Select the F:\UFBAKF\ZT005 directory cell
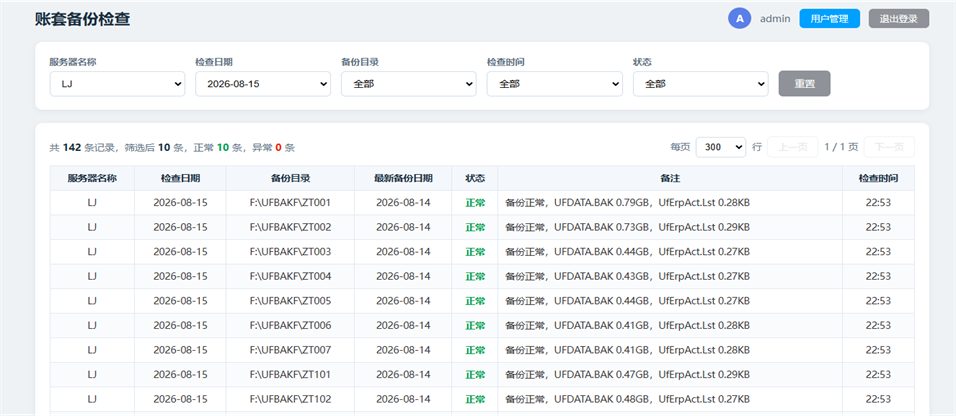The height and width of the screenshot is (416, 956). click(x=290, y=301)
